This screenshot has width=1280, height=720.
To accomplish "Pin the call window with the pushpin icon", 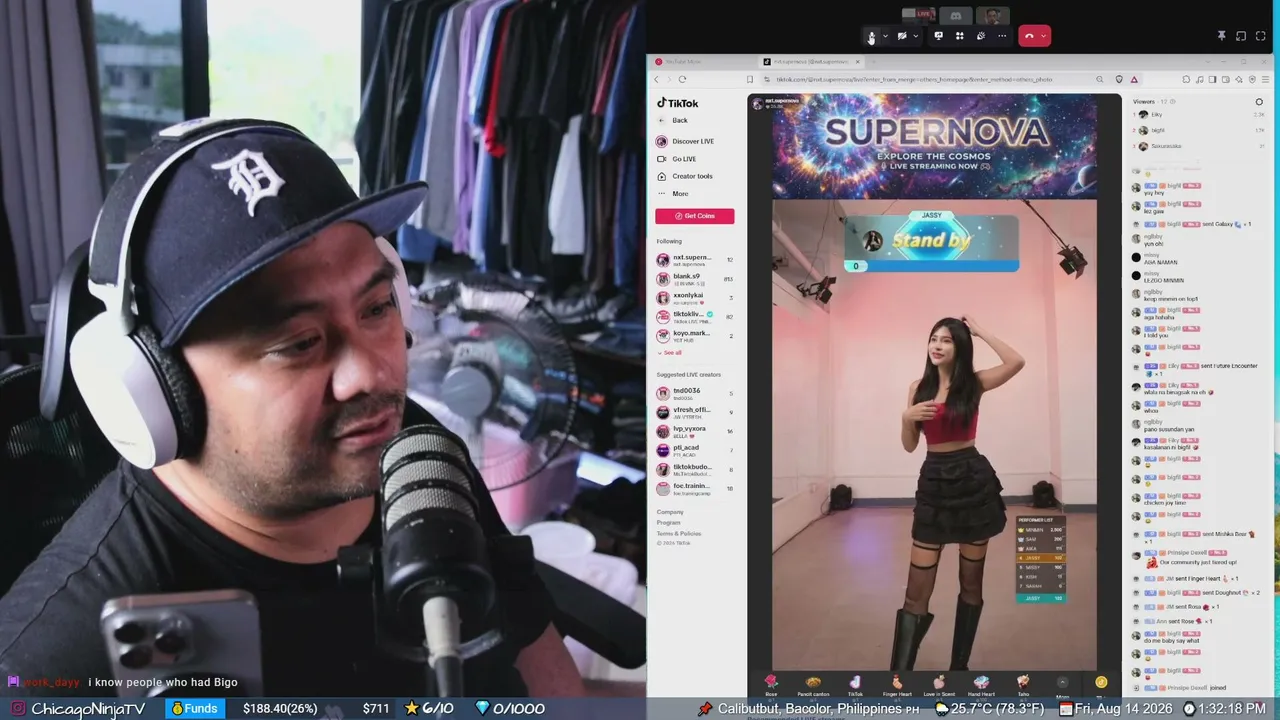I will (1221, 36).
